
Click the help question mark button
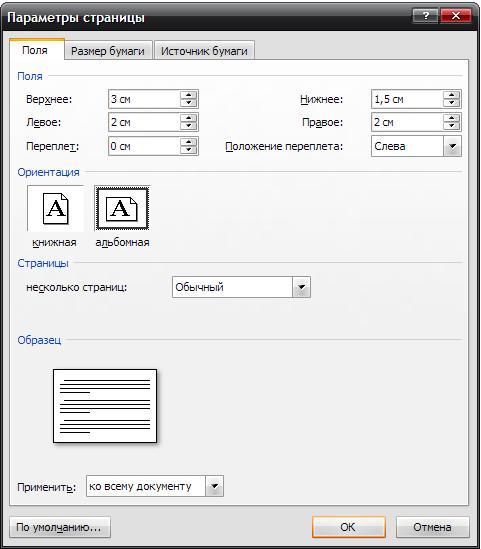pos(425,16)
